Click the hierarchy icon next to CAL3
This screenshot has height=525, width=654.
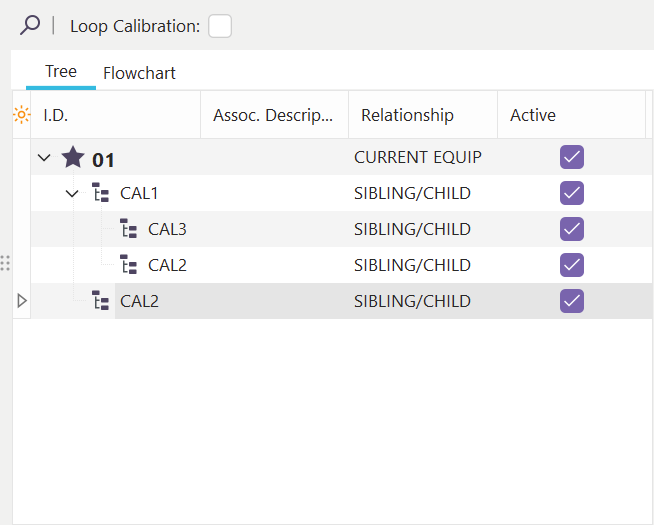point(129,229)
